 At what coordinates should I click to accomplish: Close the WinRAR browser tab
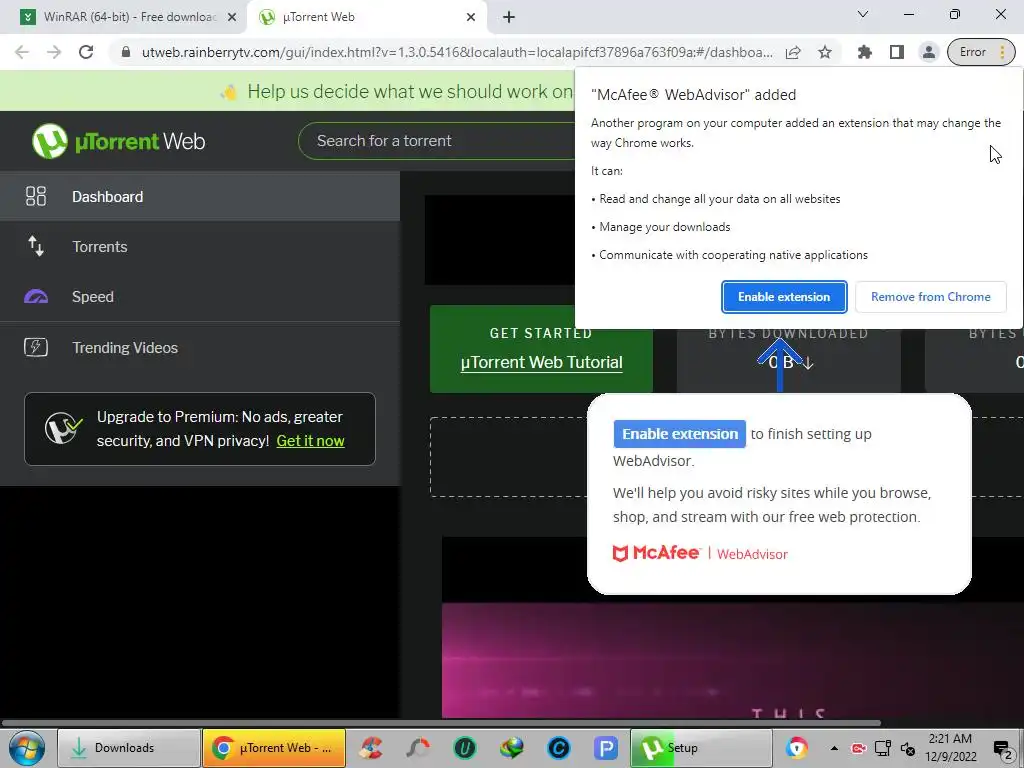(232, 18)
